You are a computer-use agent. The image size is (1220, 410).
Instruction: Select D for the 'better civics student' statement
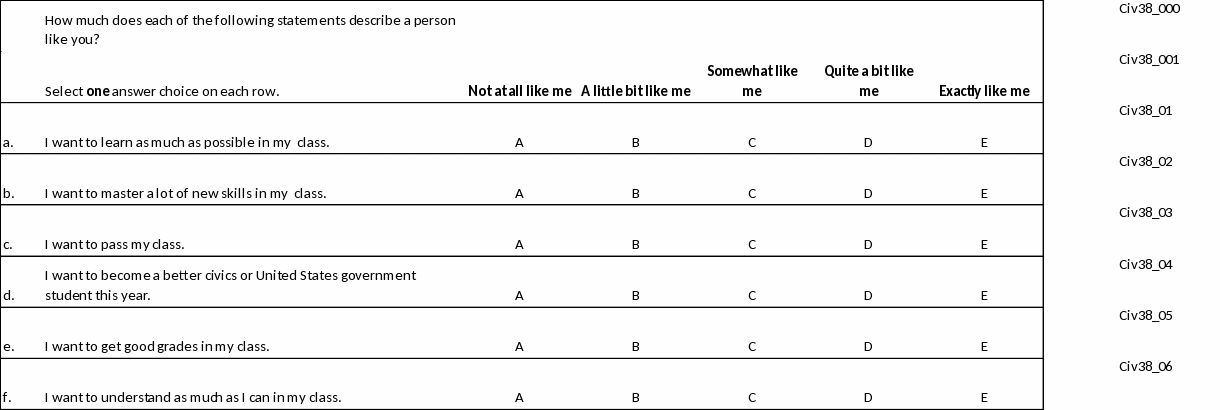coord(868,295)
